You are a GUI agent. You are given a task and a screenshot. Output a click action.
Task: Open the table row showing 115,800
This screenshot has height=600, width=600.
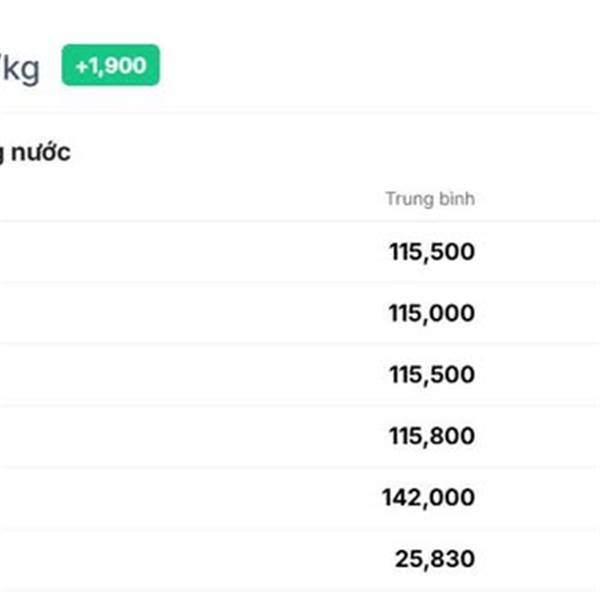(300, 436)
